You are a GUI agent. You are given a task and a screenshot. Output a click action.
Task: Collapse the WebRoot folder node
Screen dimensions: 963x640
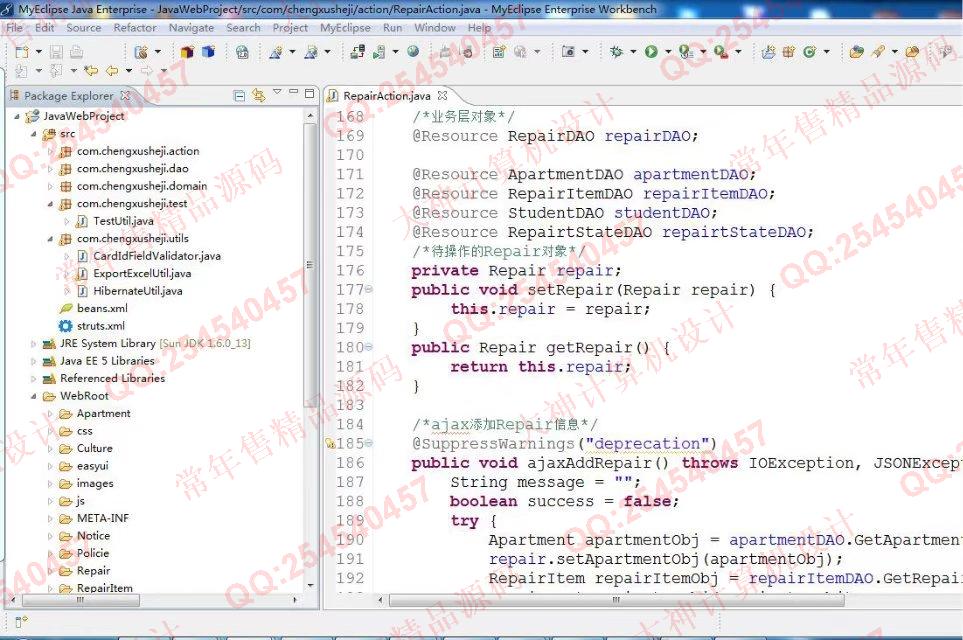click(x=33, y=396)
